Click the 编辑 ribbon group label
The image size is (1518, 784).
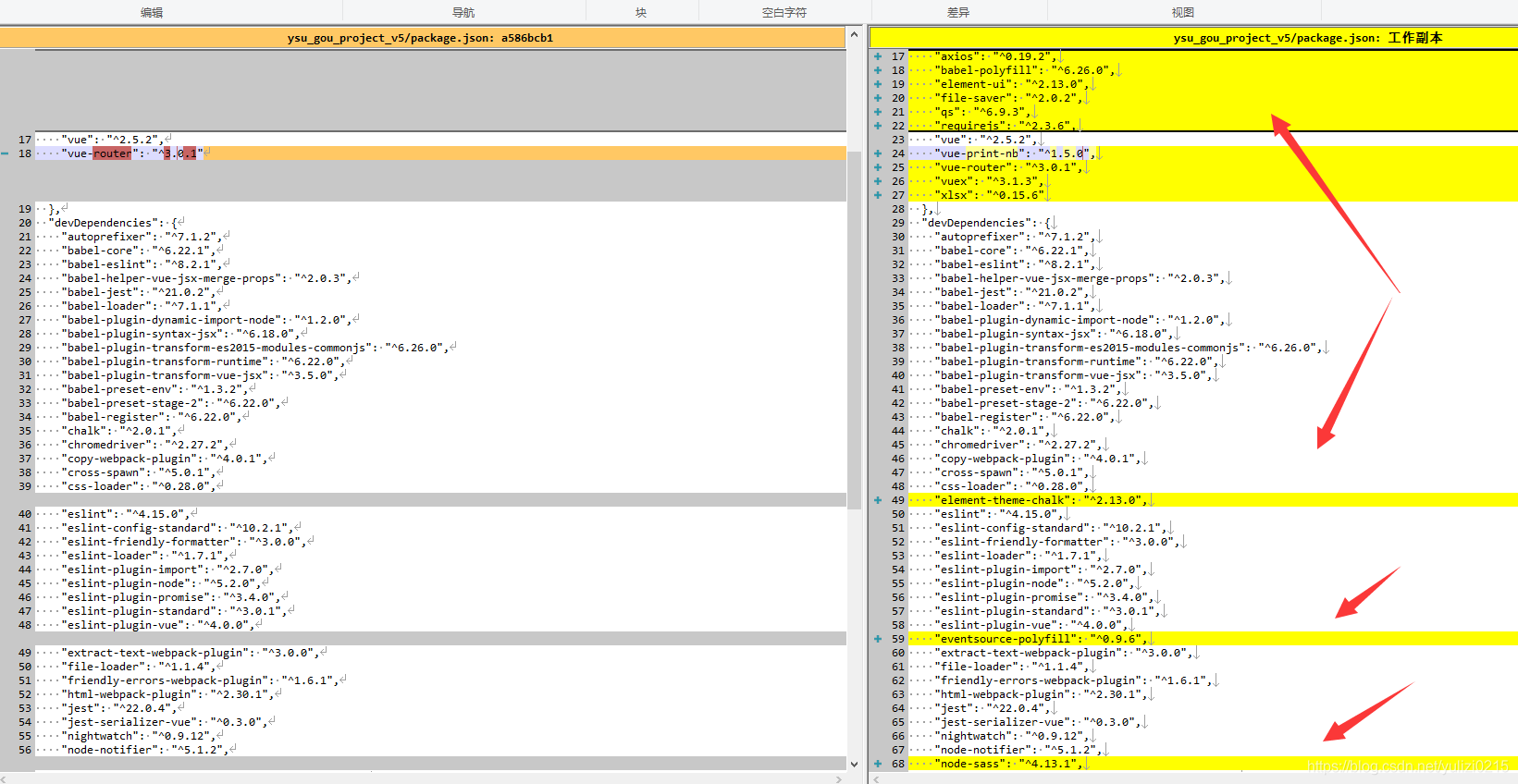pyautogui.click(x=152, y=12)
